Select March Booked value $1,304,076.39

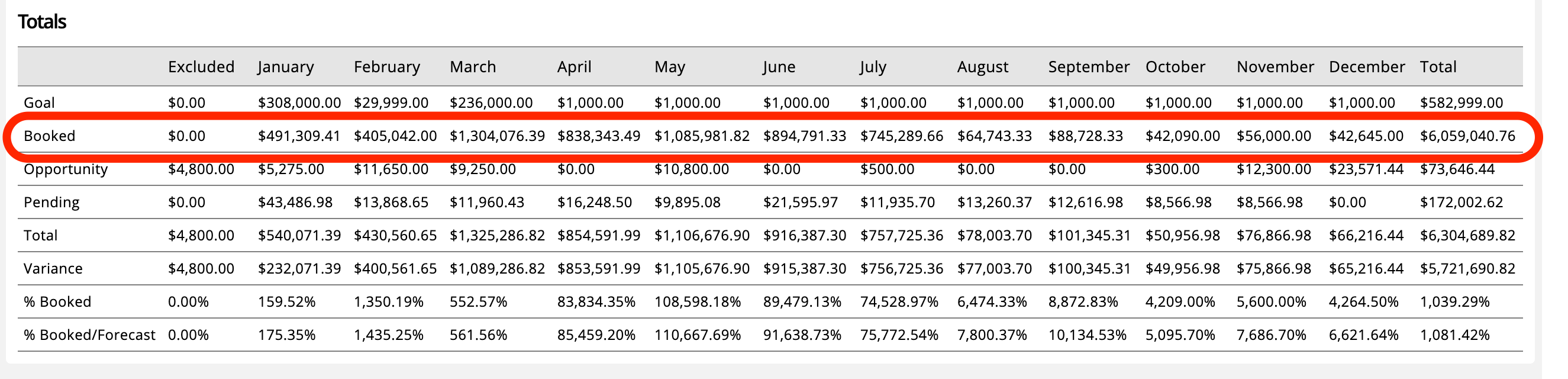tap(496, 136)
